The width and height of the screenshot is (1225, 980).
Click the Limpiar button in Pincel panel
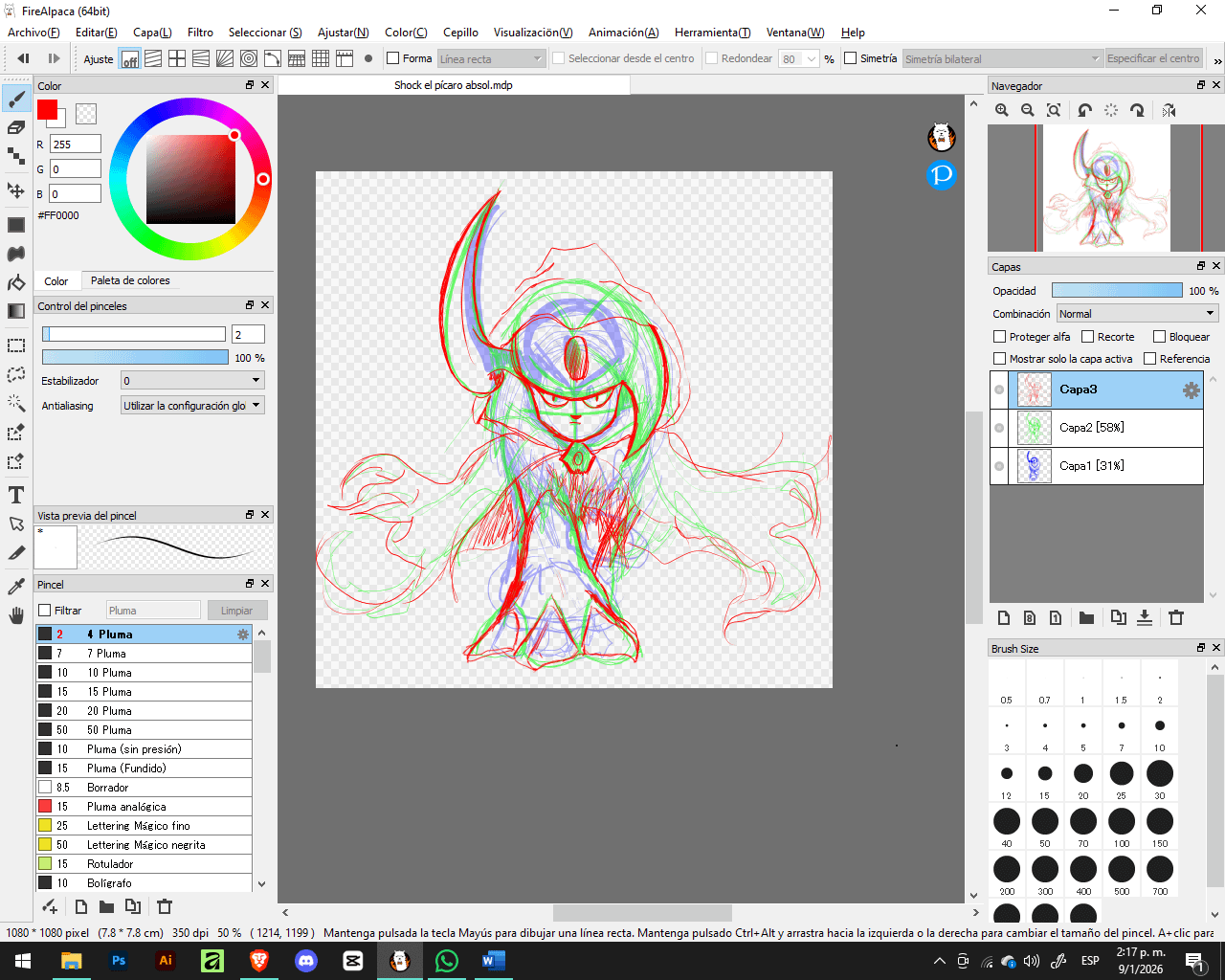point(236,611)
